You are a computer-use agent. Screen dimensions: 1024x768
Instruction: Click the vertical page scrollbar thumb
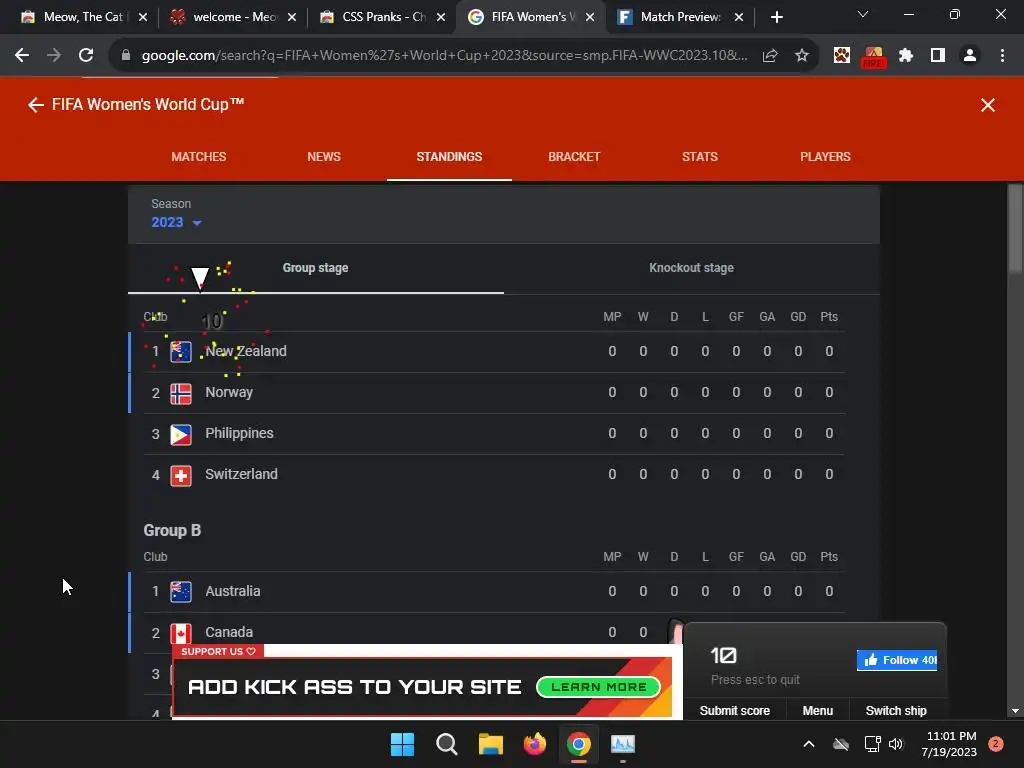pyautogui.click(x=1015, y=229)
